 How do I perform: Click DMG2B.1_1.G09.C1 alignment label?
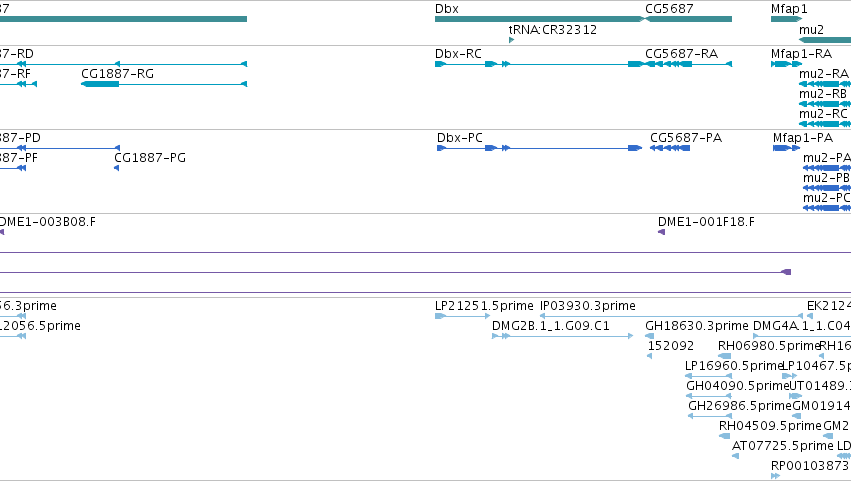coord(551,326)
